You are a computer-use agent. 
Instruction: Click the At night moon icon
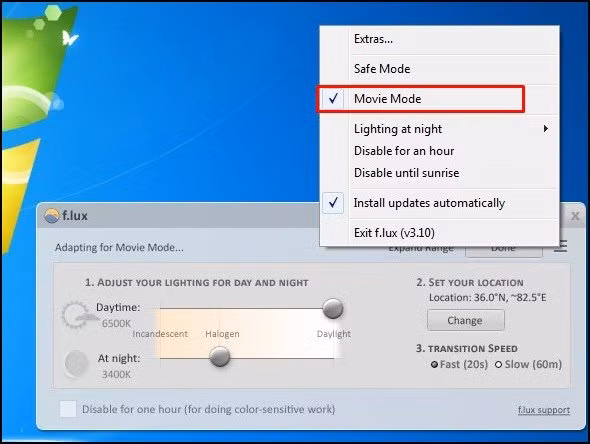[x=76, y=363]
